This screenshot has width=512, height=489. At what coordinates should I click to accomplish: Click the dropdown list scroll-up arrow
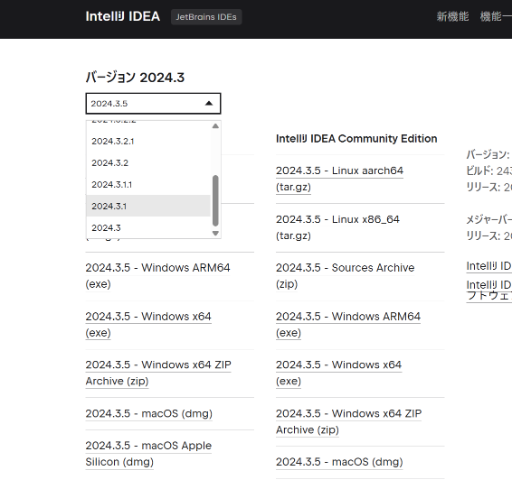[x=216, y=126]
